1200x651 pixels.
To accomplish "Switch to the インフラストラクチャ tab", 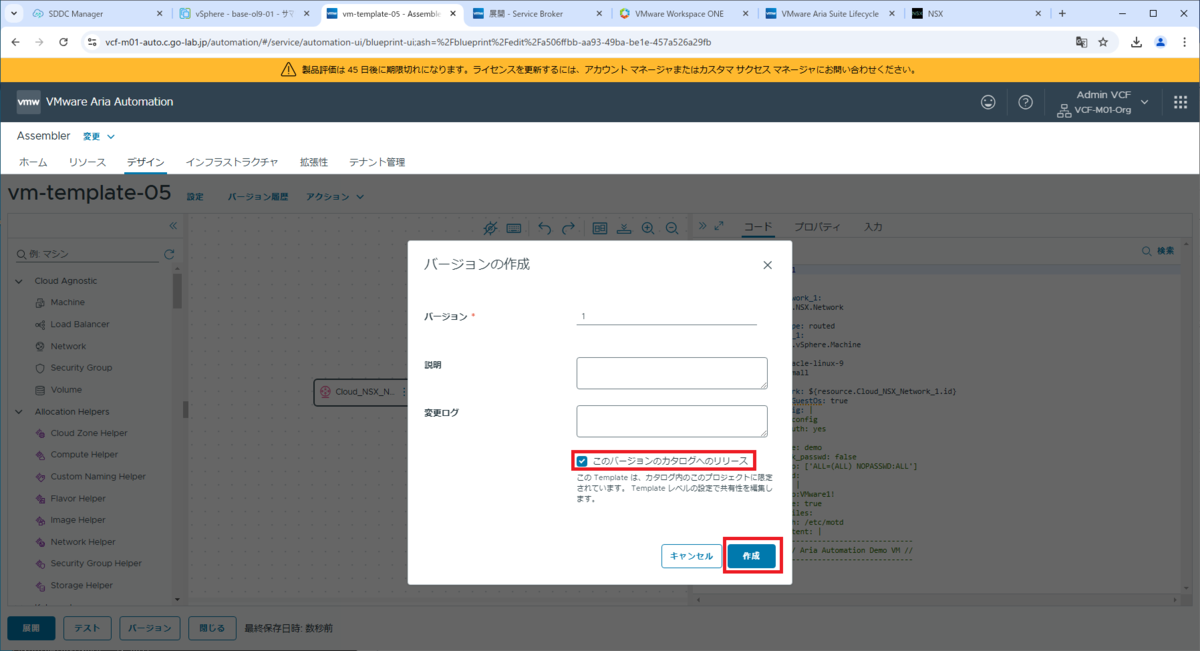I will [232, 162].
